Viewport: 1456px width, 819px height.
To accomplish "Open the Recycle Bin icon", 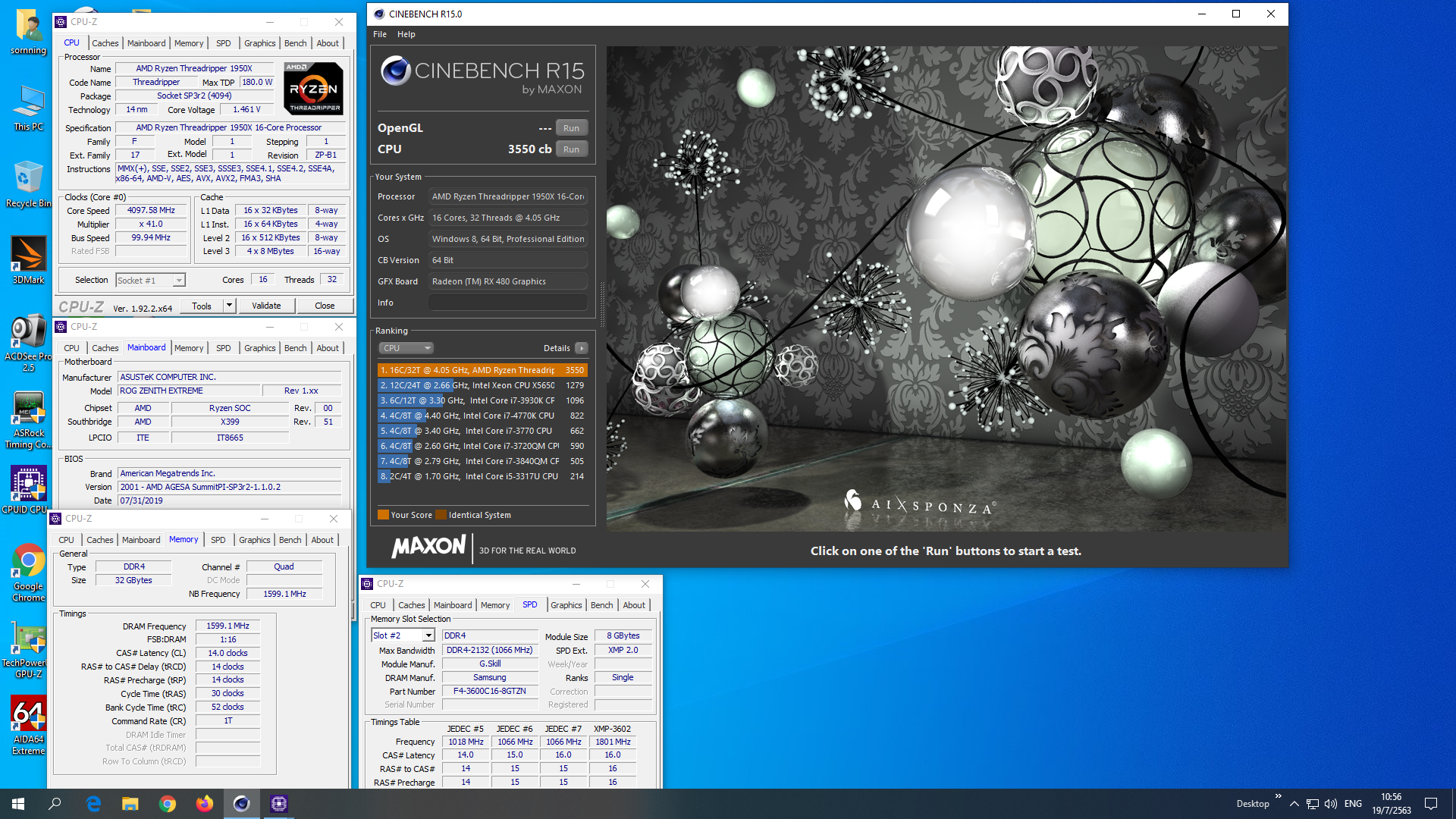I will tap(29, 184).
